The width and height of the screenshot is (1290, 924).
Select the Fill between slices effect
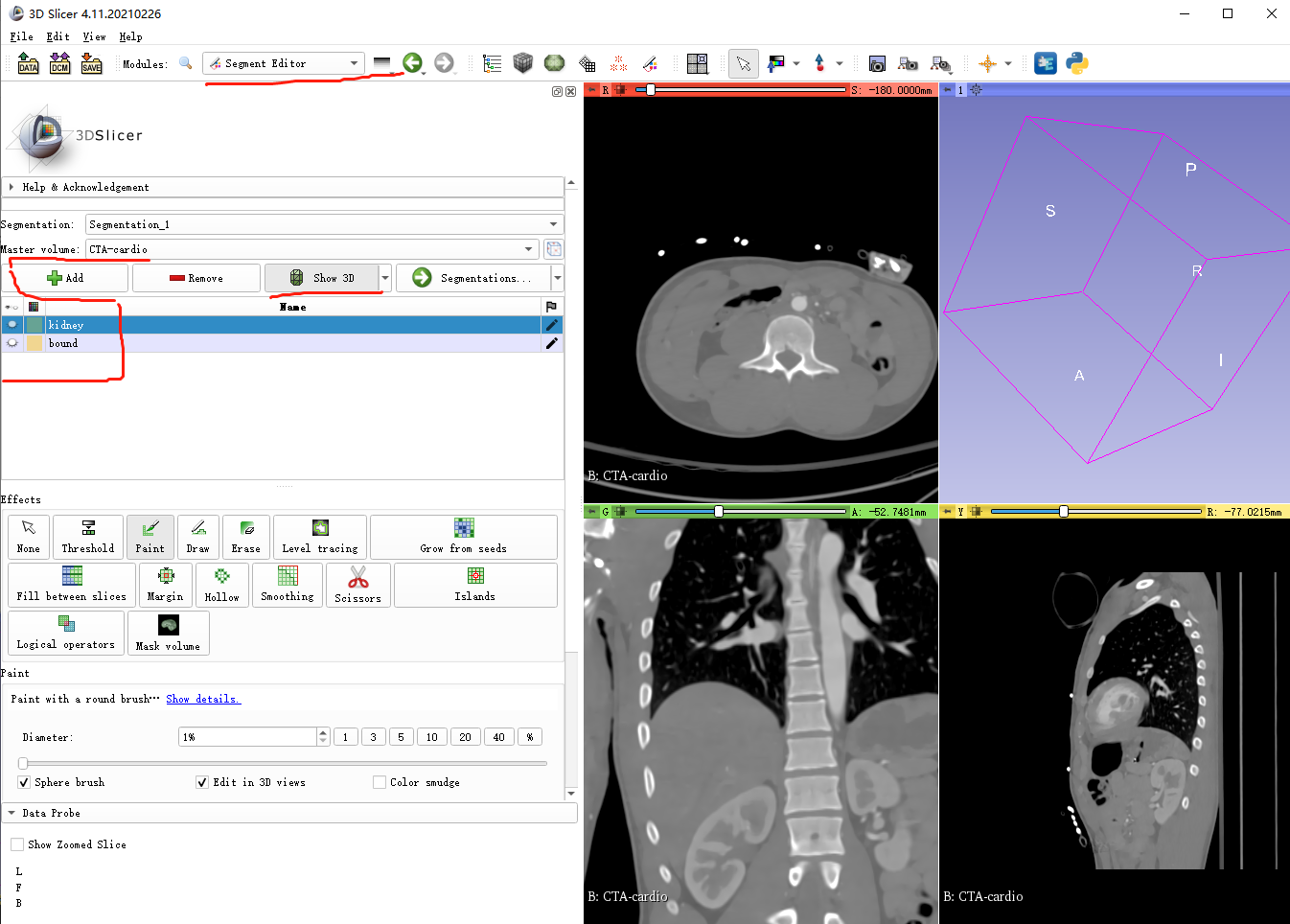[x=72, y=585]
